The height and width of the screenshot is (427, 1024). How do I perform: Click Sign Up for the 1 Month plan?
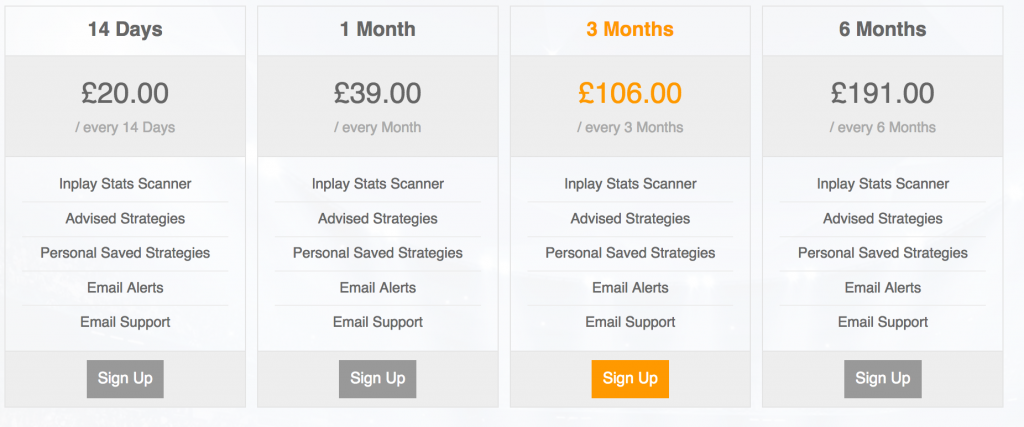377,379
